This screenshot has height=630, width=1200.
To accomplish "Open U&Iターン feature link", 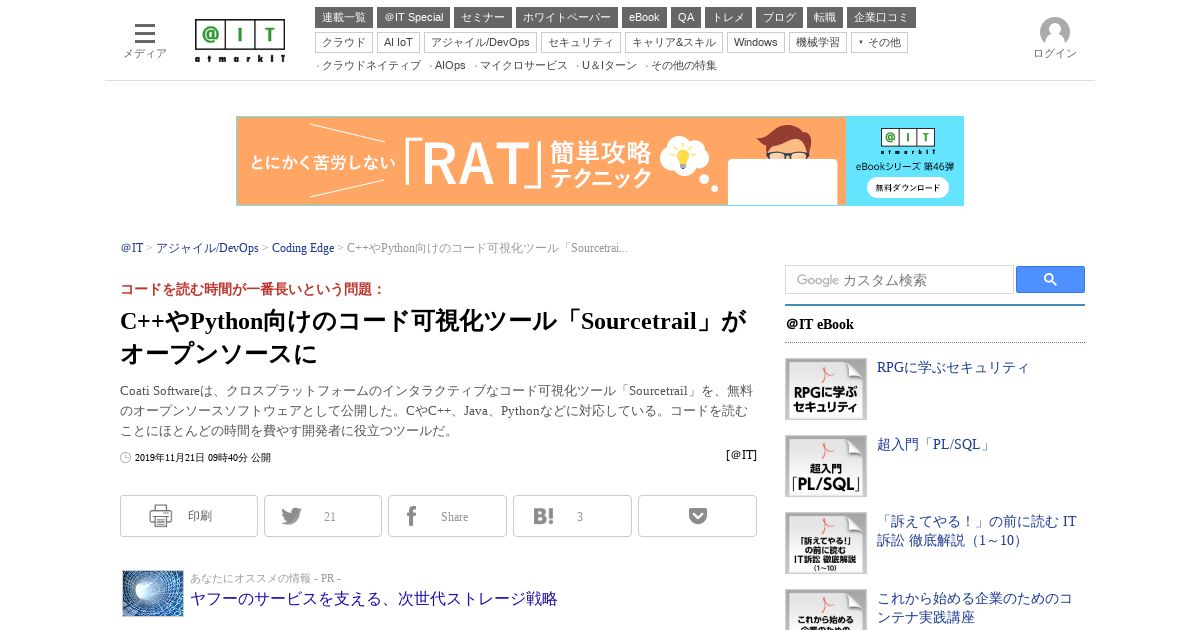I will click(609, 65).
